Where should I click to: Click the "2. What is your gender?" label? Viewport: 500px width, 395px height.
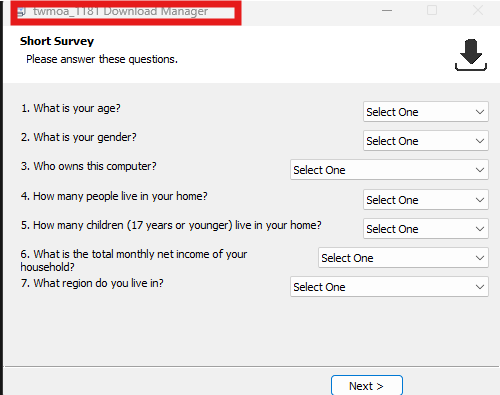79,137
